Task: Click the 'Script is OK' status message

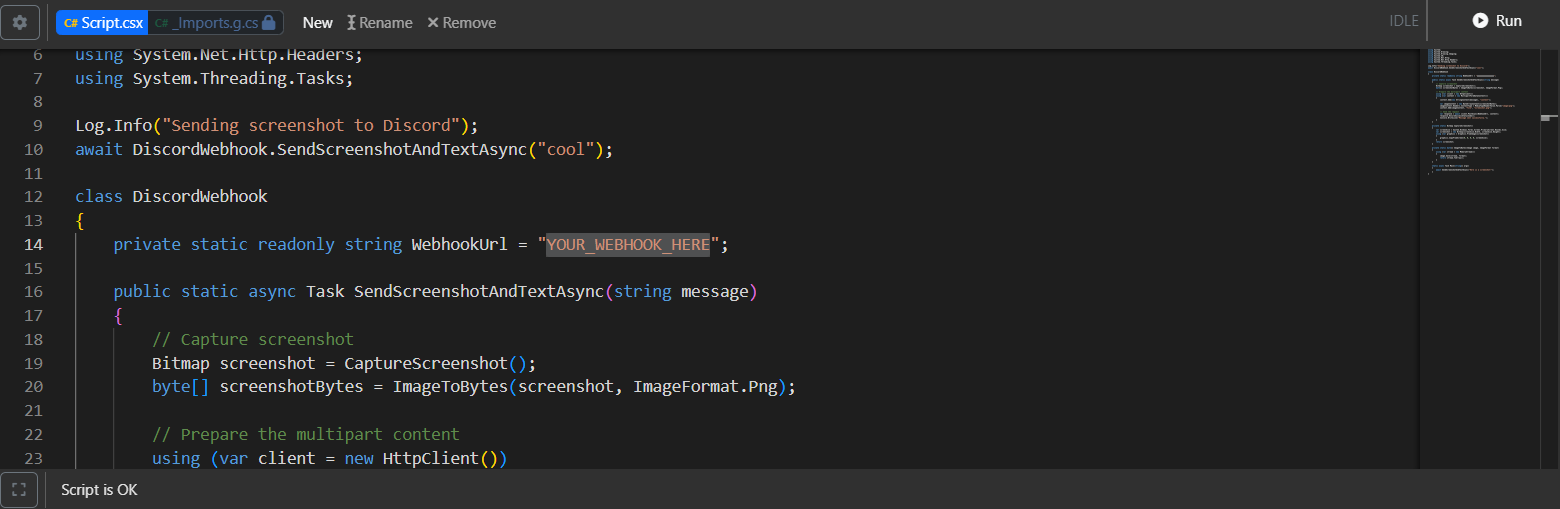Action: point(99,490)
